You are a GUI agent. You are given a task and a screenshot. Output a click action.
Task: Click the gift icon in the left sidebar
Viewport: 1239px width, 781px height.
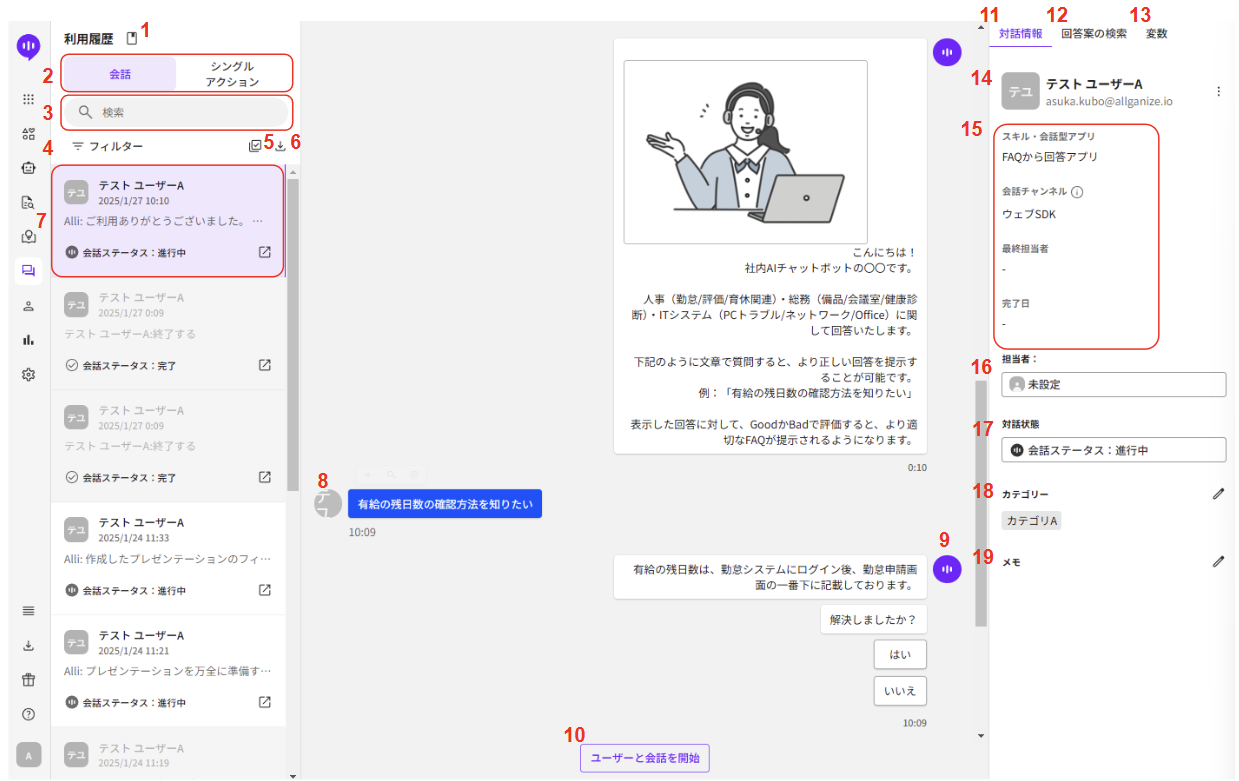coord(28,680)
